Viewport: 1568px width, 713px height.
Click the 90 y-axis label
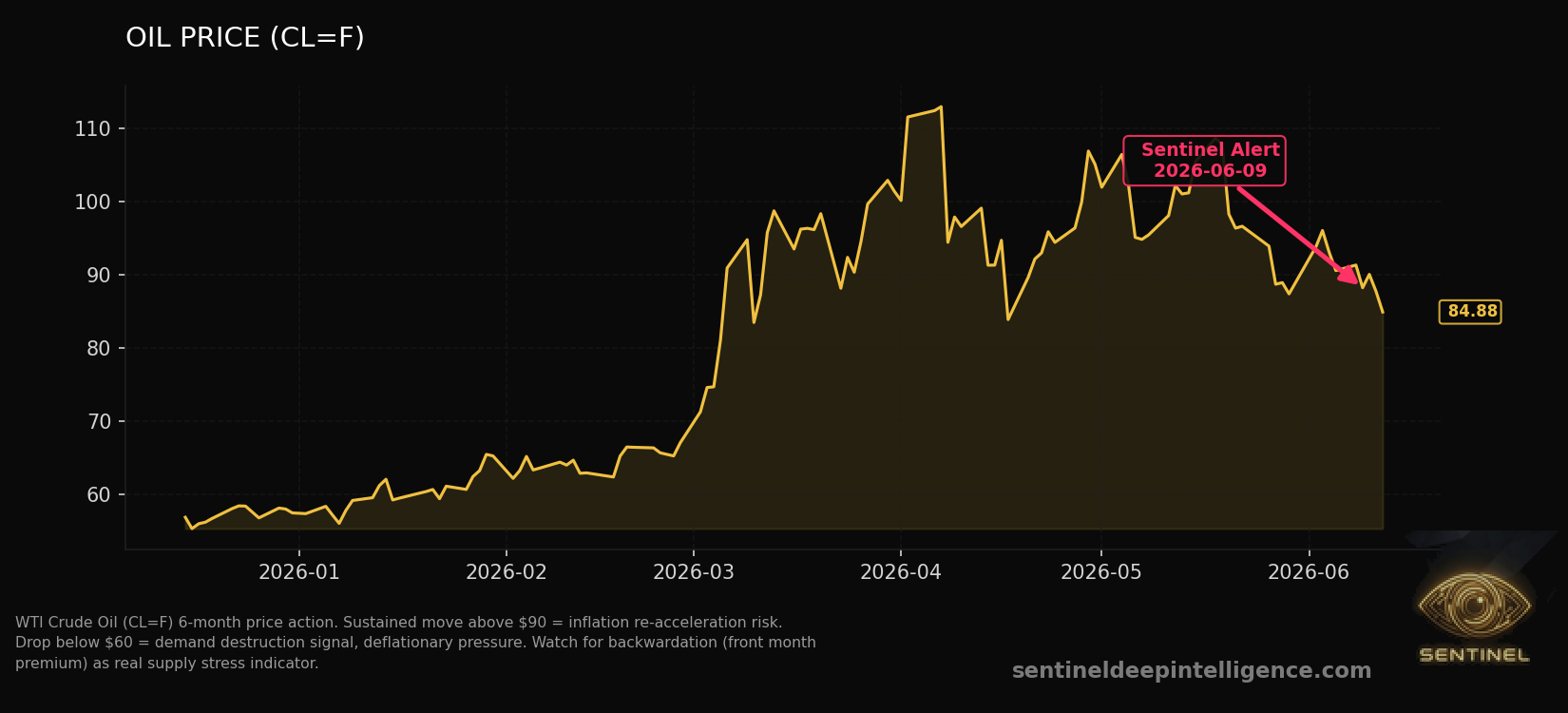pyautogui.click(x=99, y=276)
